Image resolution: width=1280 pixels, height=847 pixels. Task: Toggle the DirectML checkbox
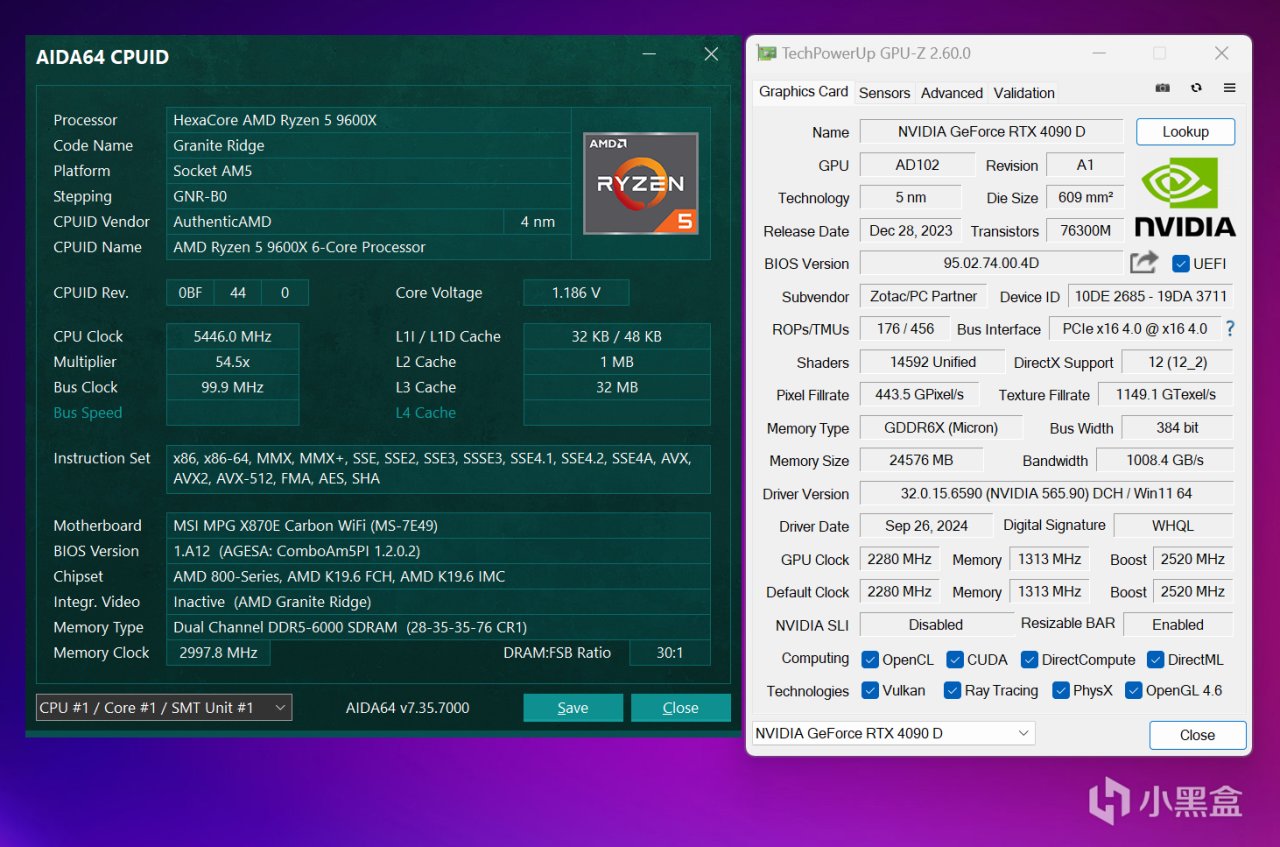pyautogui.click(x=1155, y=659)
